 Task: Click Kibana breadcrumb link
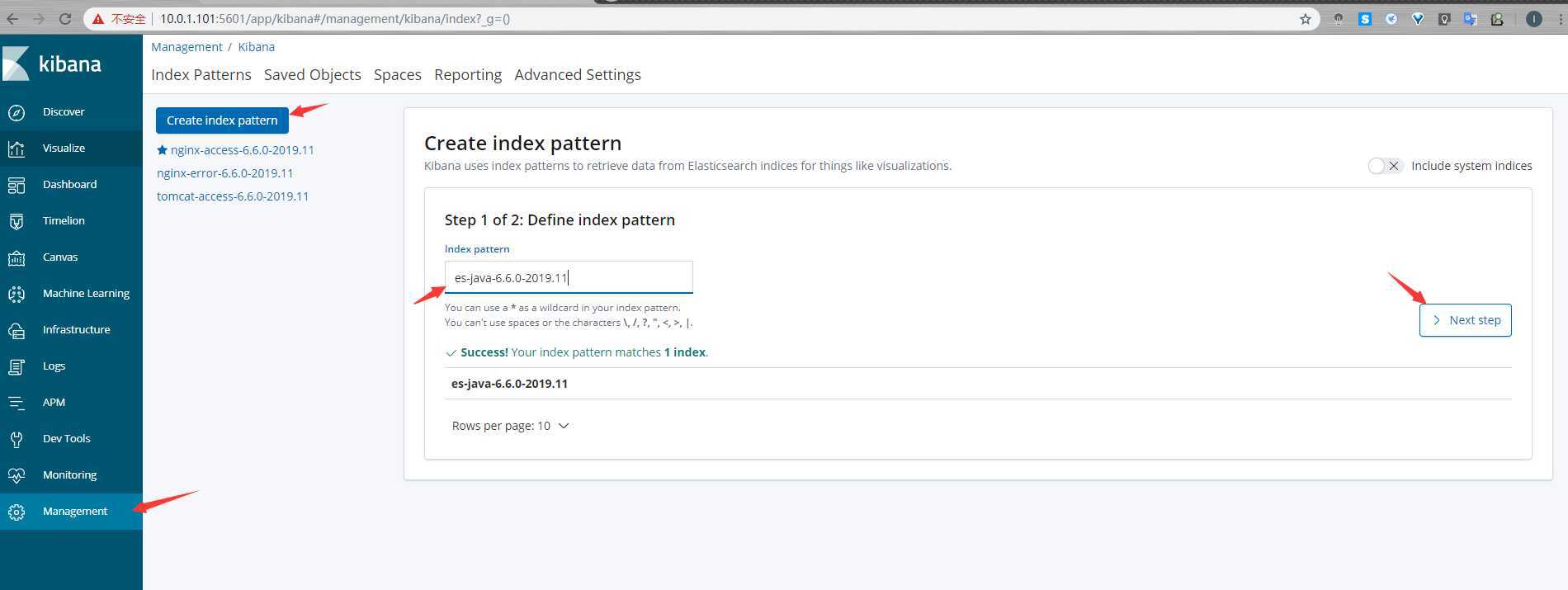[x=257, y=47]
